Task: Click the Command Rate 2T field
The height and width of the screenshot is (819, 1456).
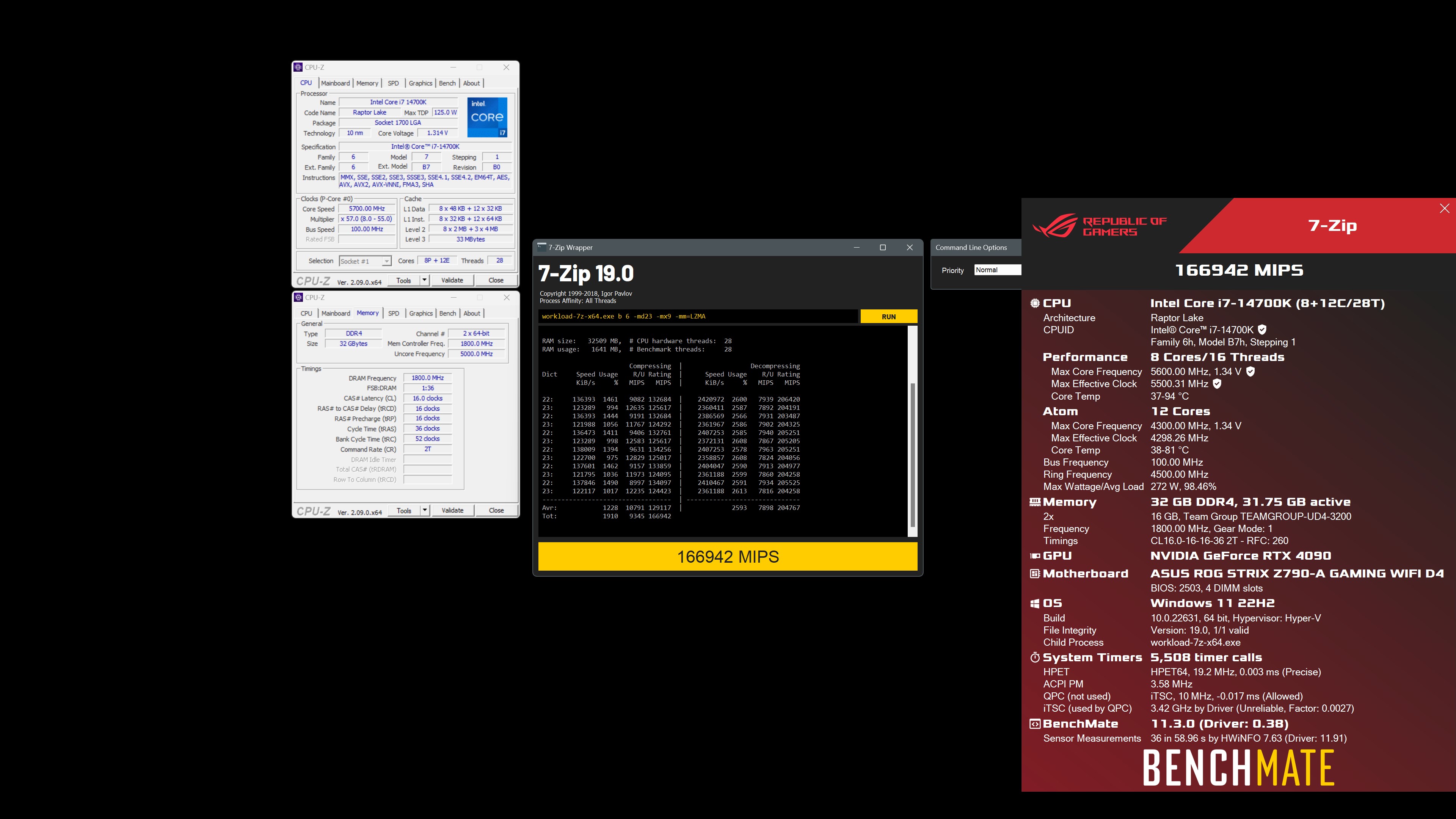Action: coord(427,449)
